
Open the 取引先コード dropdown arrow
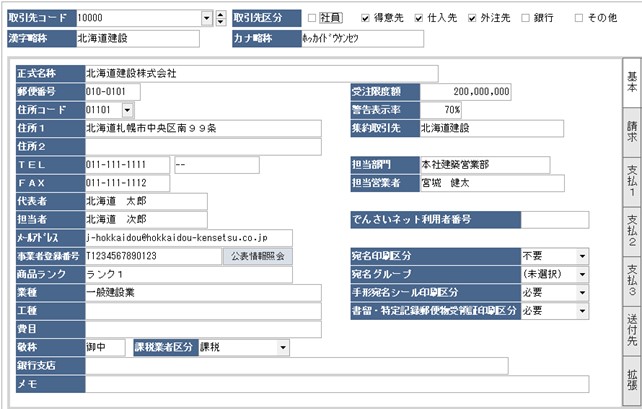pyautogui.click(x=207, y=18)
